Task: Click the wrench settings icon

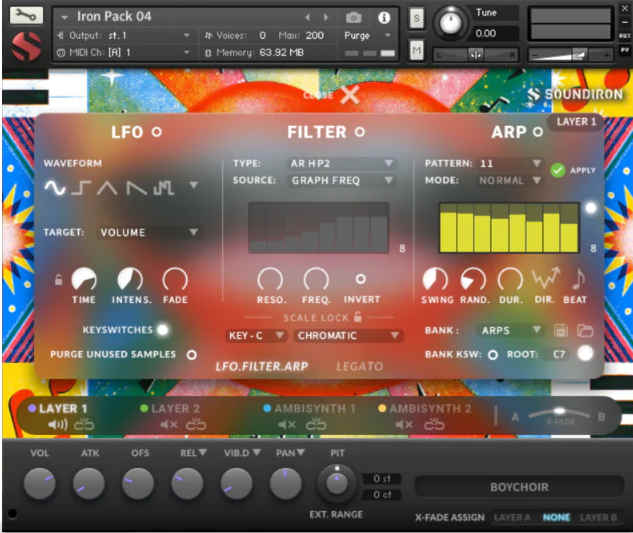Action: click(27, 16)
